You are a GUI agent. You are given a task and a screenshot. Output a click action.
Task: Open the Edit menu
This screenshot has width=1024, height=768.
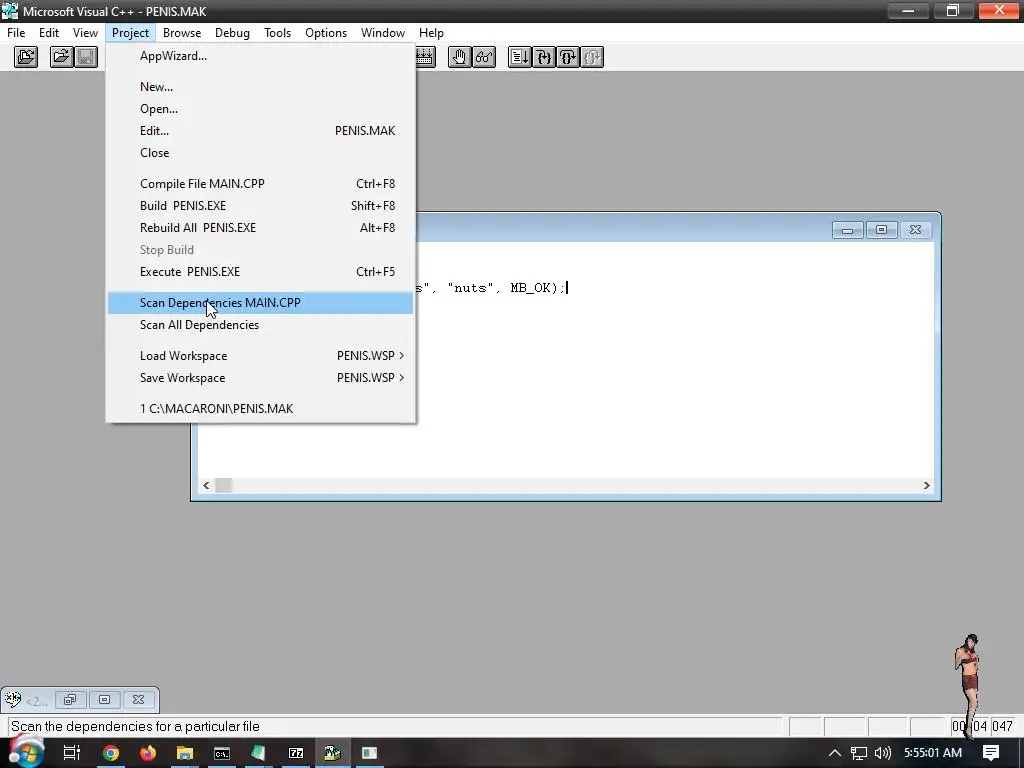(49, 33)
